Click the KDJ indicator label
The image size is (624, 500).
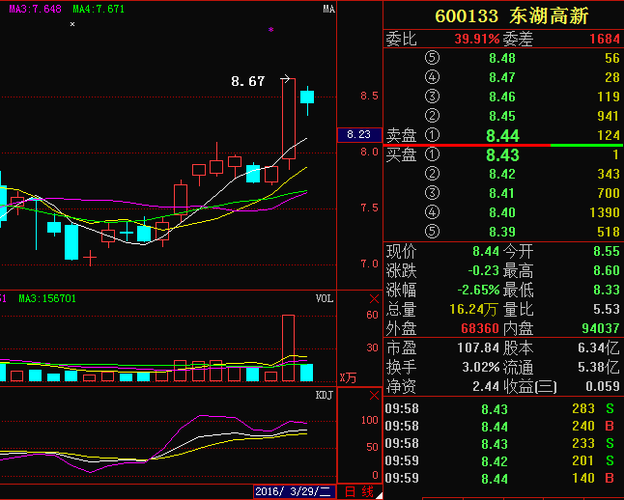(x=325, y=395)
